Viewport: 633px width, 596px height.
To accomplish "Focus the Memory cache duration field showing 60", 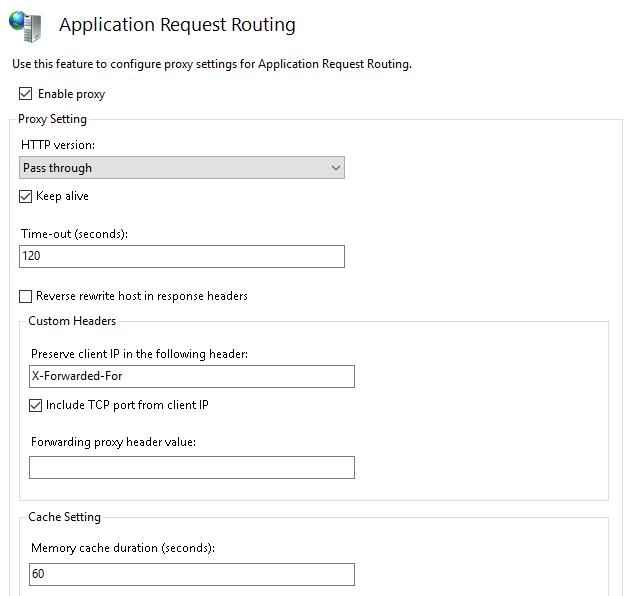I will [x=192, y=574].
